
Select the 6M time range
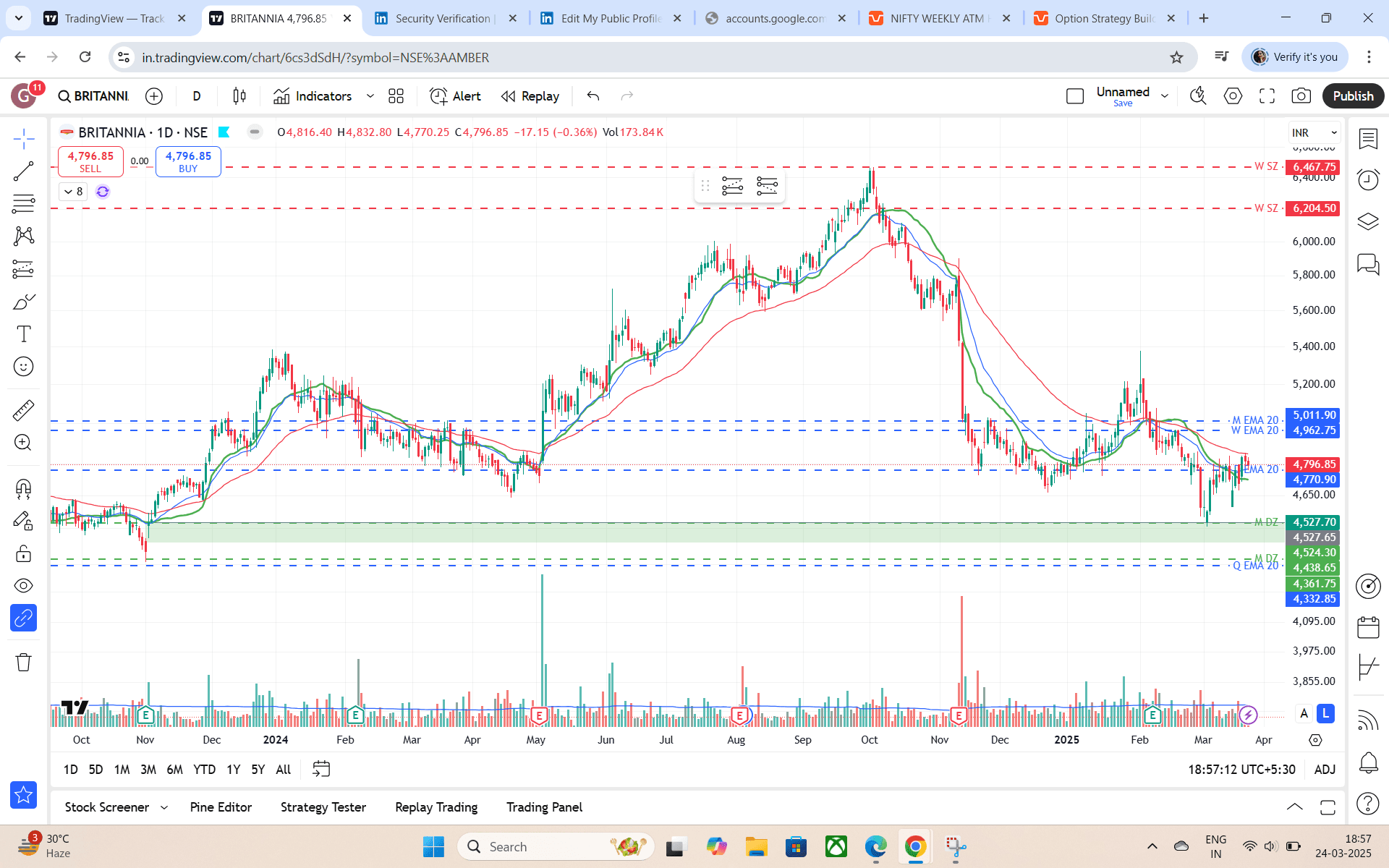click(x=174, y=770)
